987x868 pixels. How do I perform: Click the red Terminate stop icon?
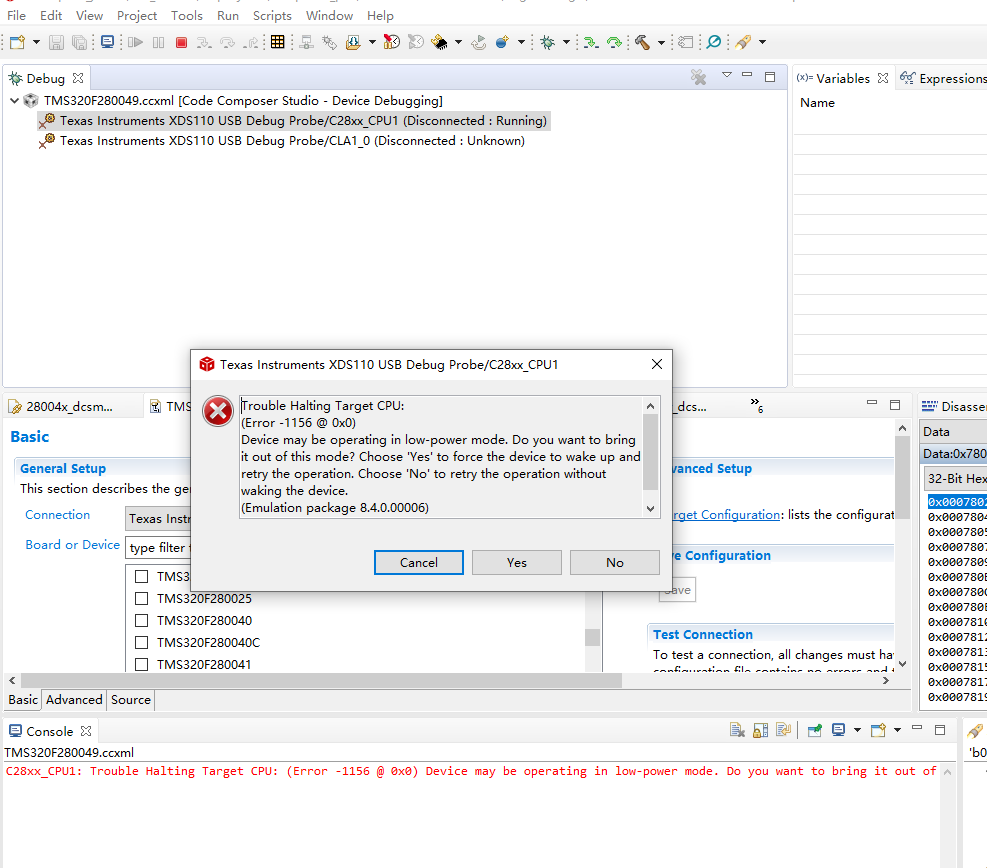point(181,42)
